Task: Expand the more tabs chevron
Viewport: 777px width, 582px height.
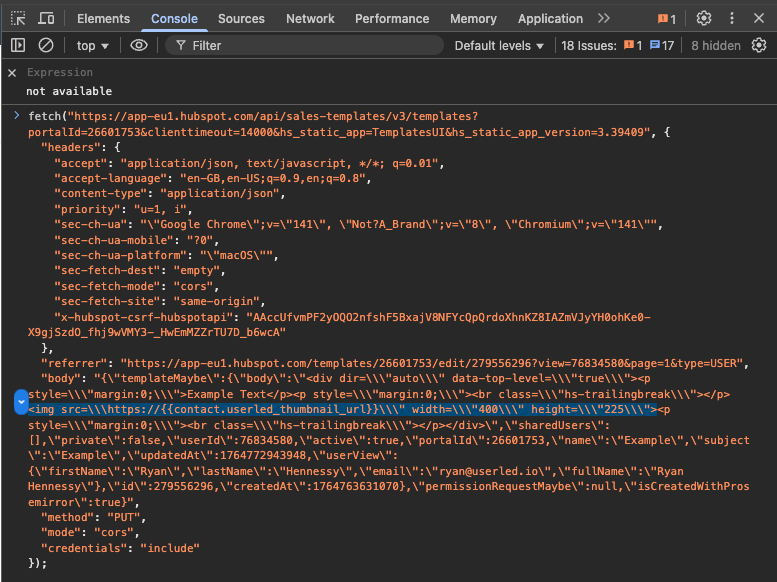Action: [x=604, y=18]
